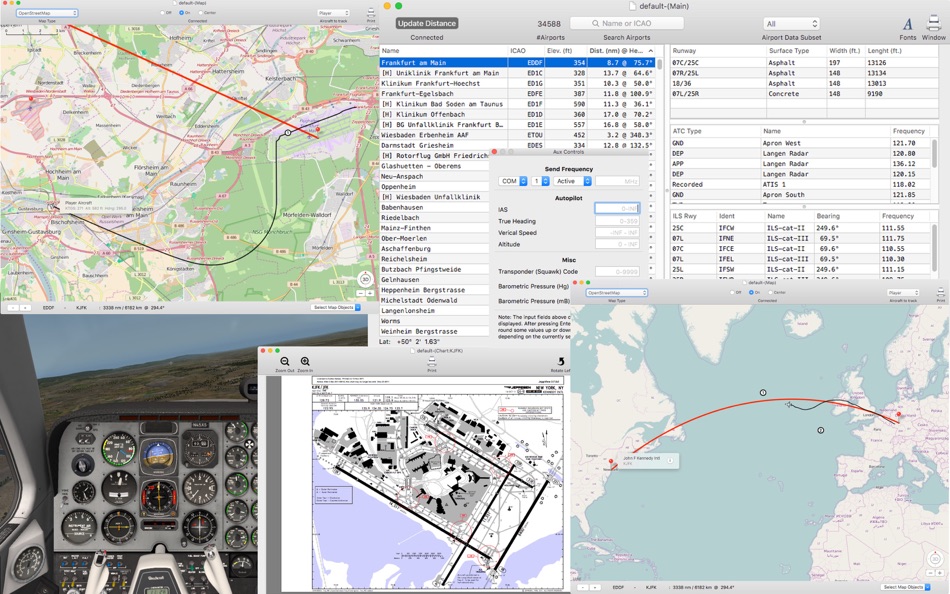The height and width of the screenshot is (594, 950).
Task: Click the info icon on the John F Kennedy Intl callout
Action: coord(671,461)
